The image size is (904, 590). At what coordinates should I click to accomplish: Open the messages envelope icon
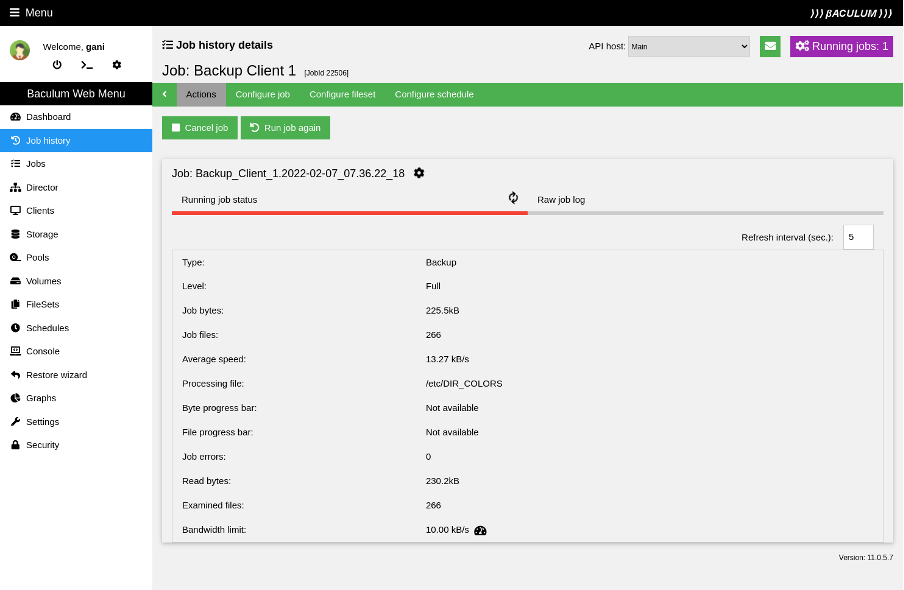769,46
